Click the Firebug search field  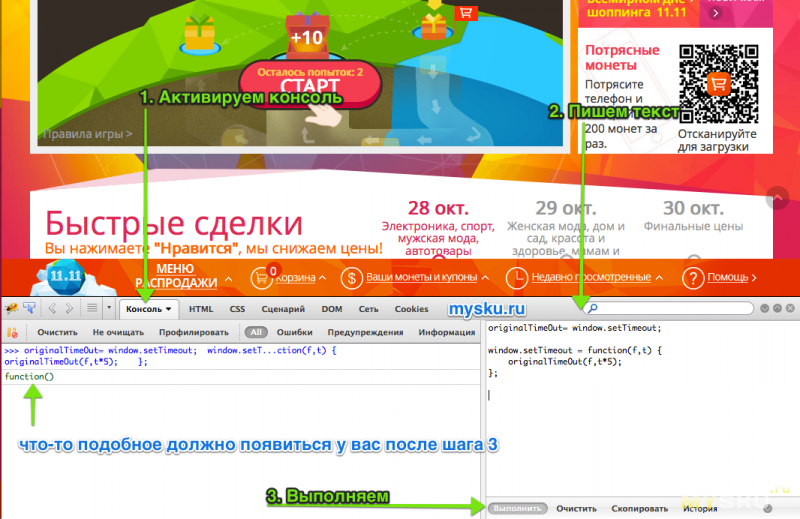668,308
